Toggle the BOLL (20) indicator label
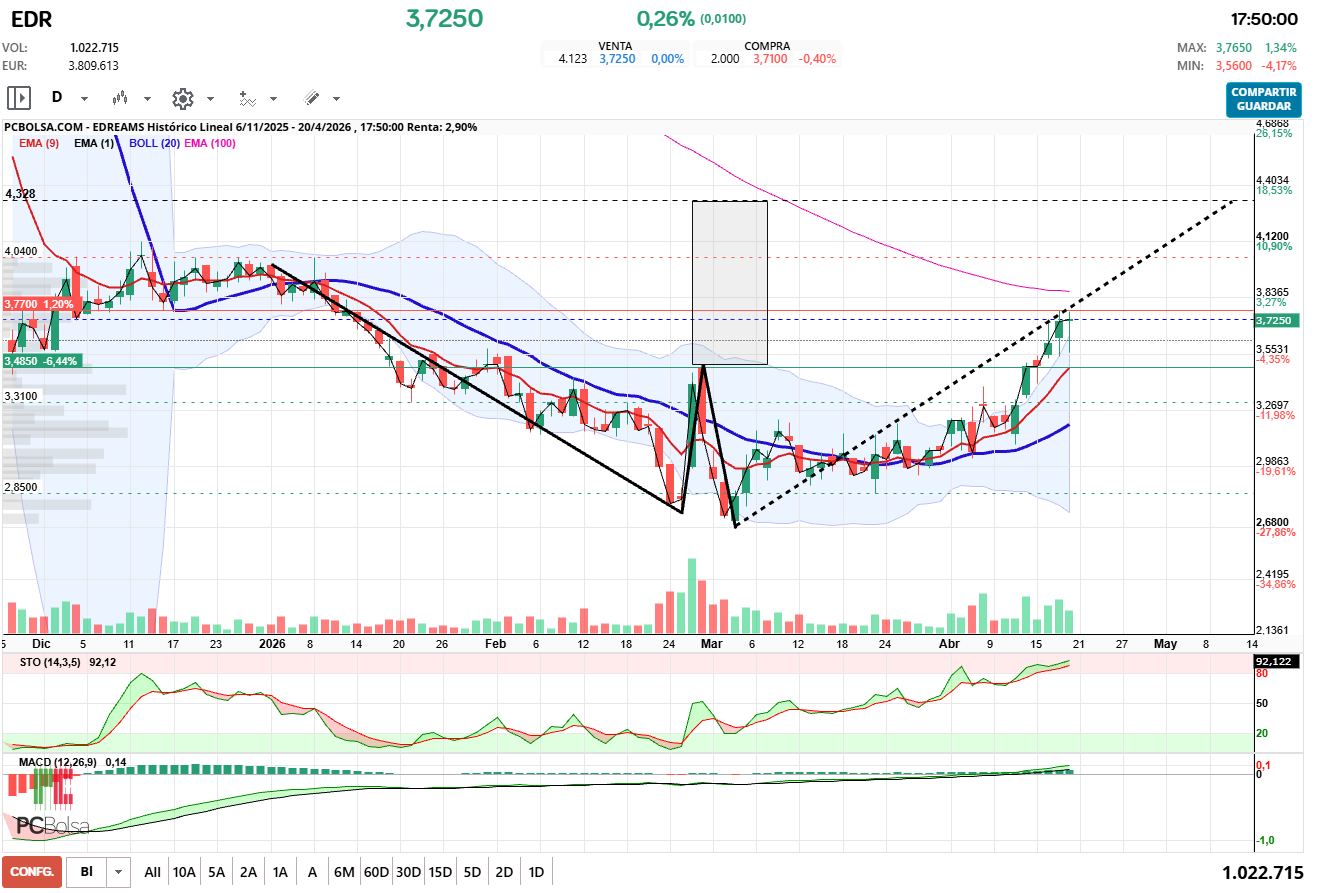This screenshot has width=1317, height=893. (154, 143)
